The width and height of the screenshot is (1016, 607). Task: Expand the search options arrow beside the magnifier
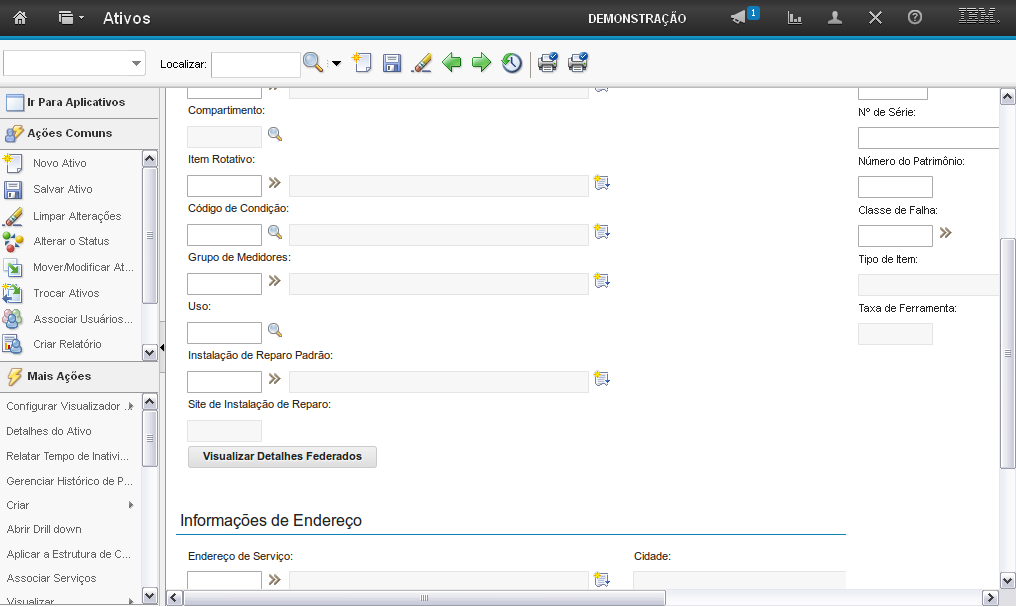tap(336, 64)
